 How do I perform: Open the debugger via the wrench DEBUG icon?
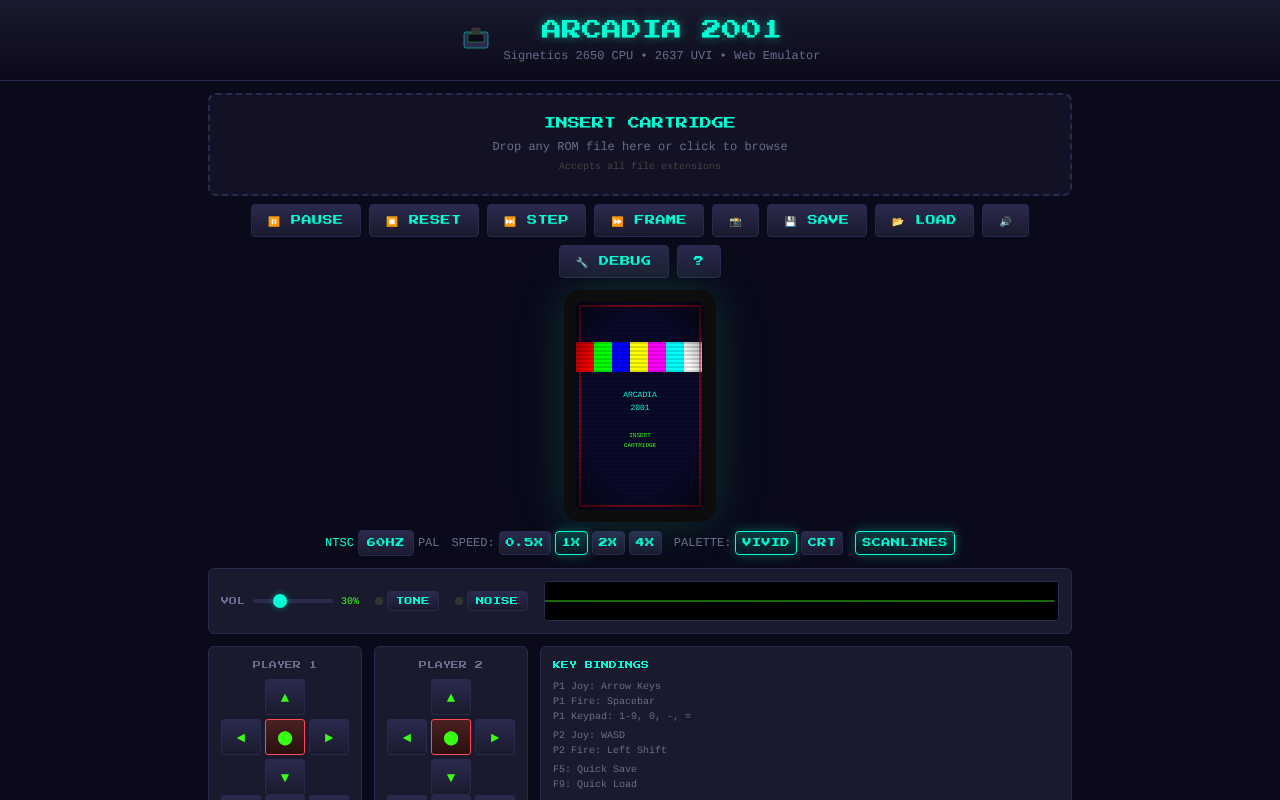pos(613,261)
